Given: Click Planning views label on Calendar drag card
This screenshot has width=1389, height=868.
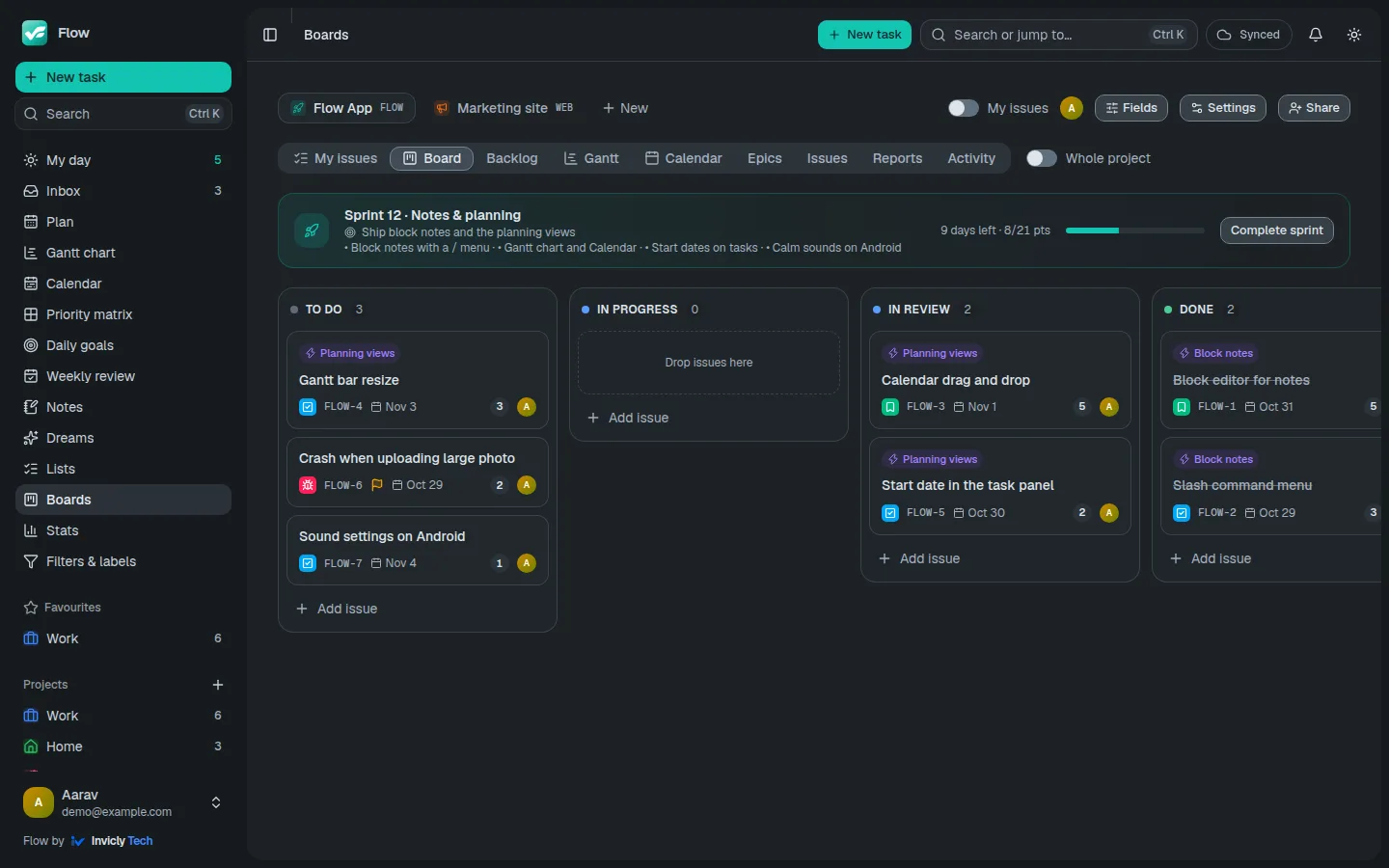Looking at the screenshot, I should 933,353.
